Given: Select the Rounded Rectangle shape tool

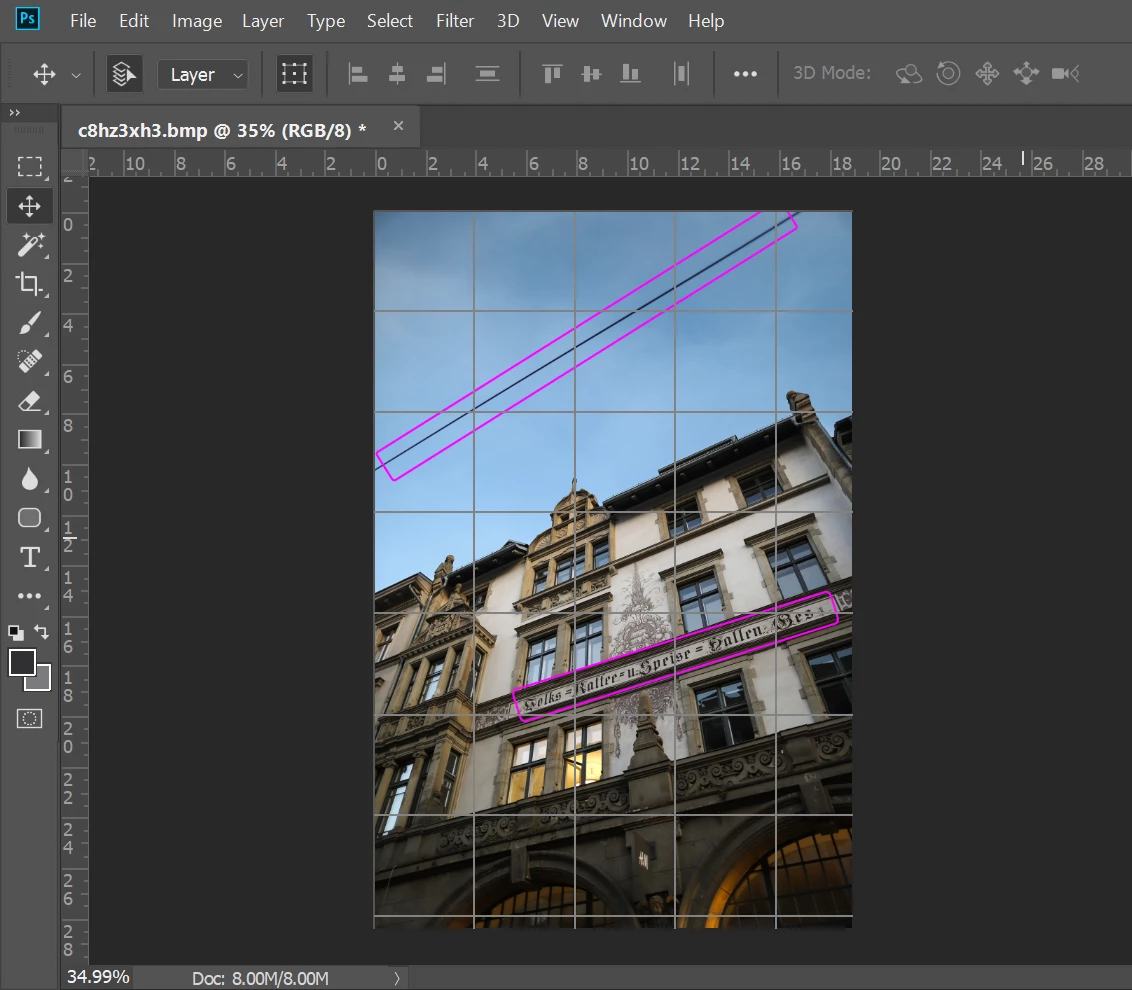Looking at the screenshot, I should [30, 518].
